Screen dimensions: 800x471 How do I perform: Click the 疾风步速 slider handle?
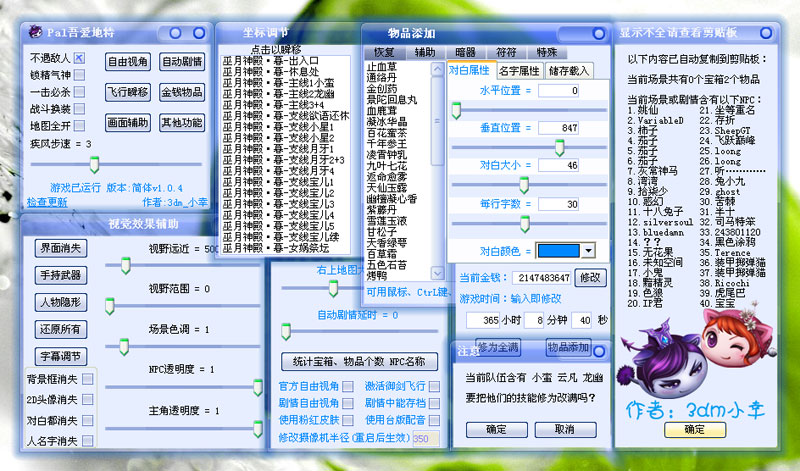94,164
